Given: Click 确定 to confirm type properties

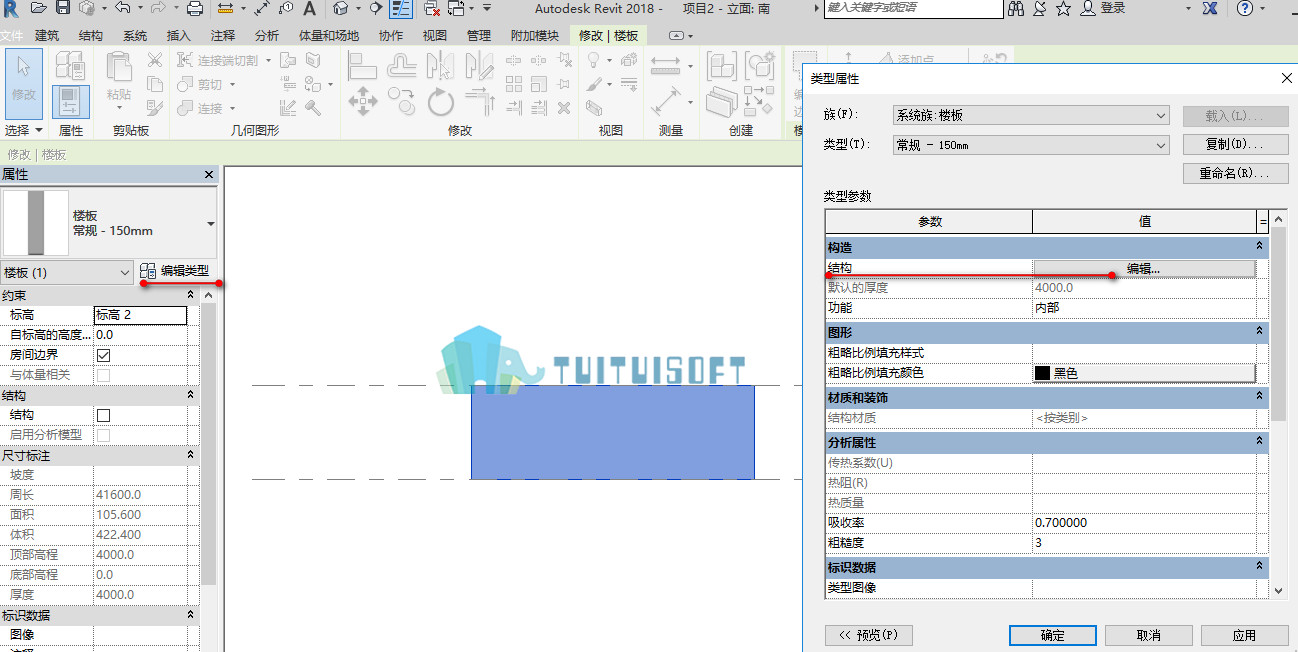Looking at the screenshot, I should (x=1052, y=635).
